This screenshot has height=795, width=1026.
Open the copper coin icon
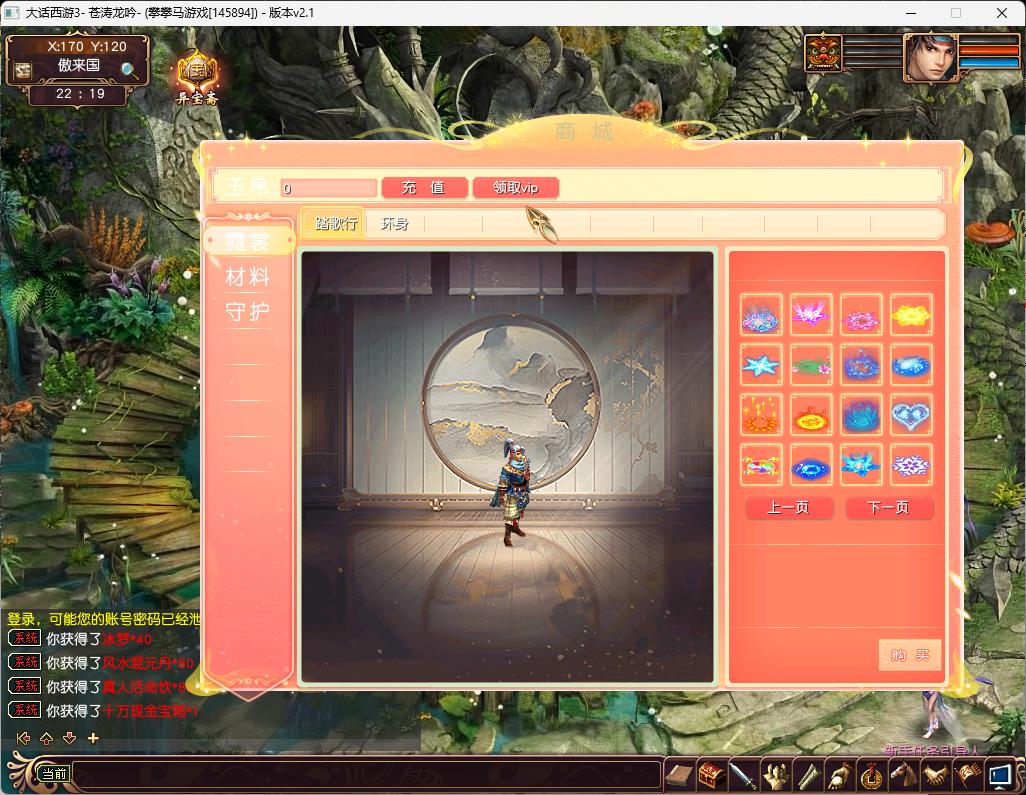click(x=872, y=775)
